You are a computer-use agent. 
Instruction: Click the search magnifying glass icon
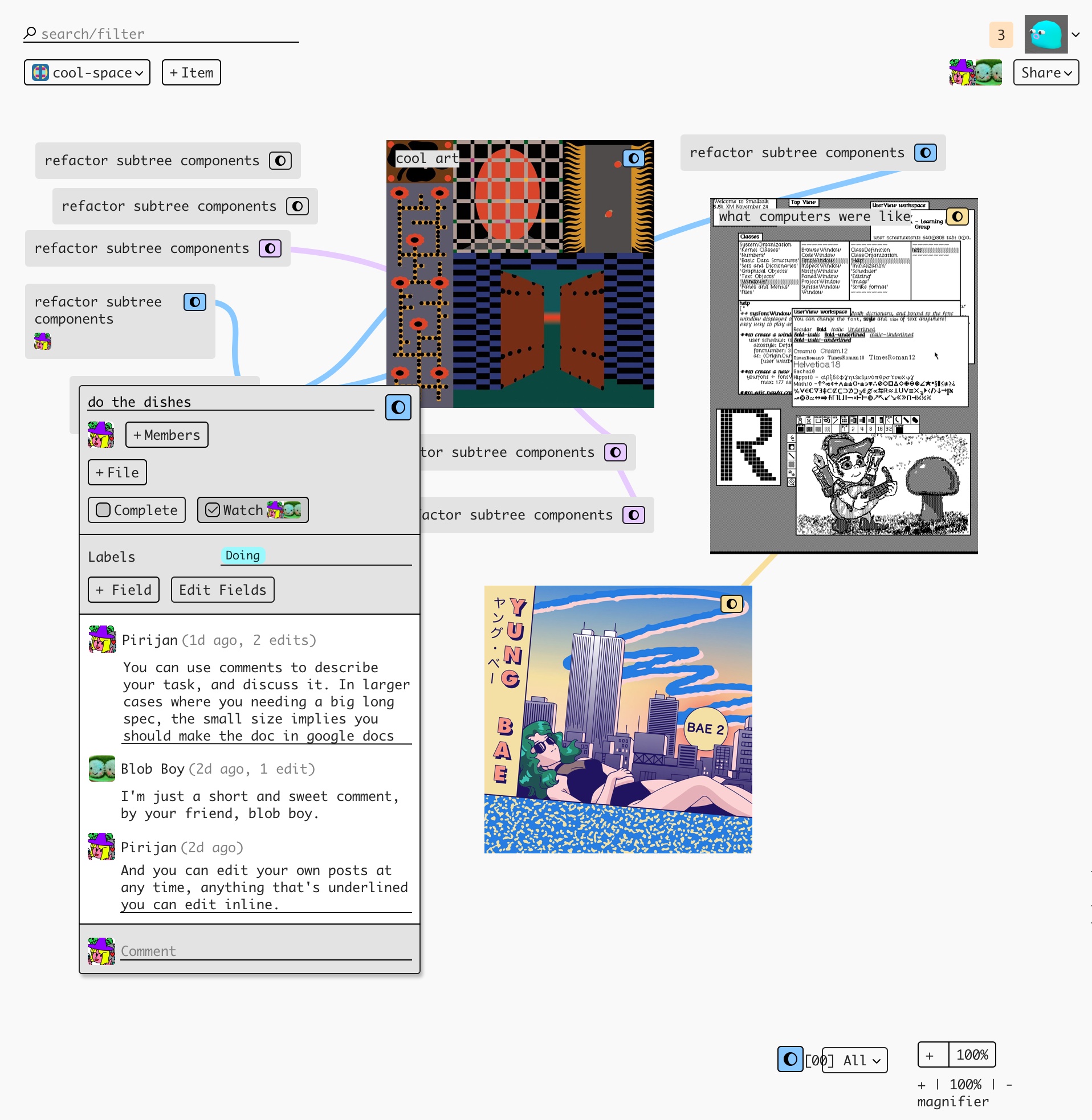pyautogui.click(x=30, y=33)
